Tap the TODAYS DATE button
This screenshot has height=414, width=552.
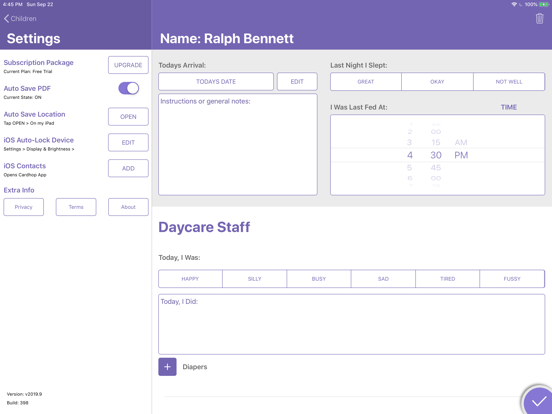216,82
